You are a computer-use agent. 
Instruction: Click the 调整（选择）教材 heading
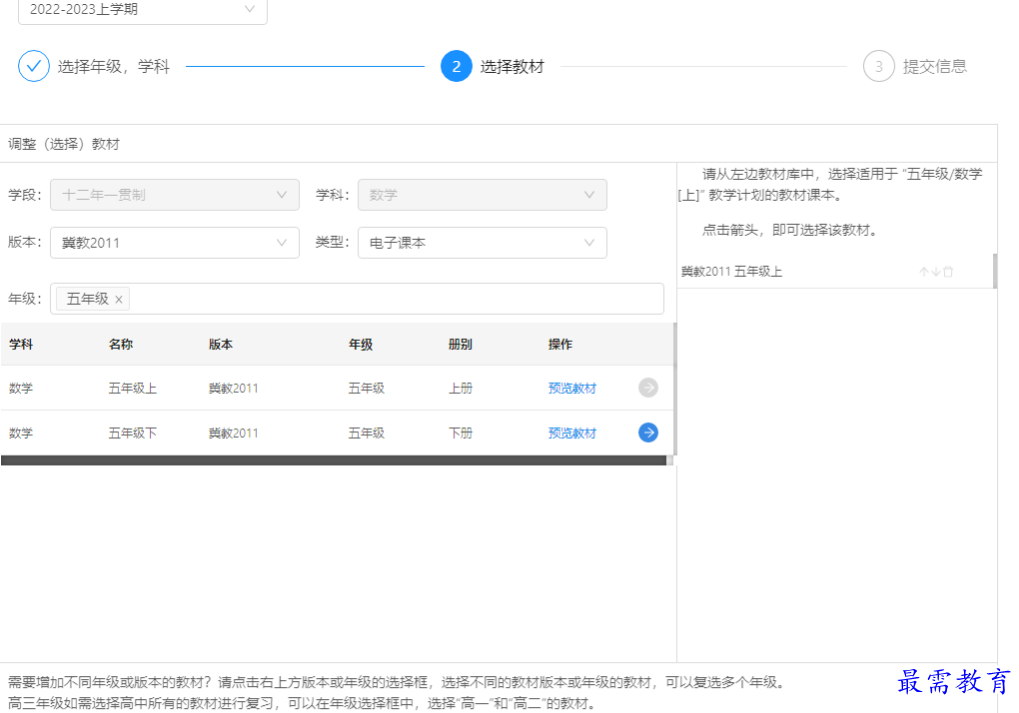pyautogui.click(x=64, y=144)
